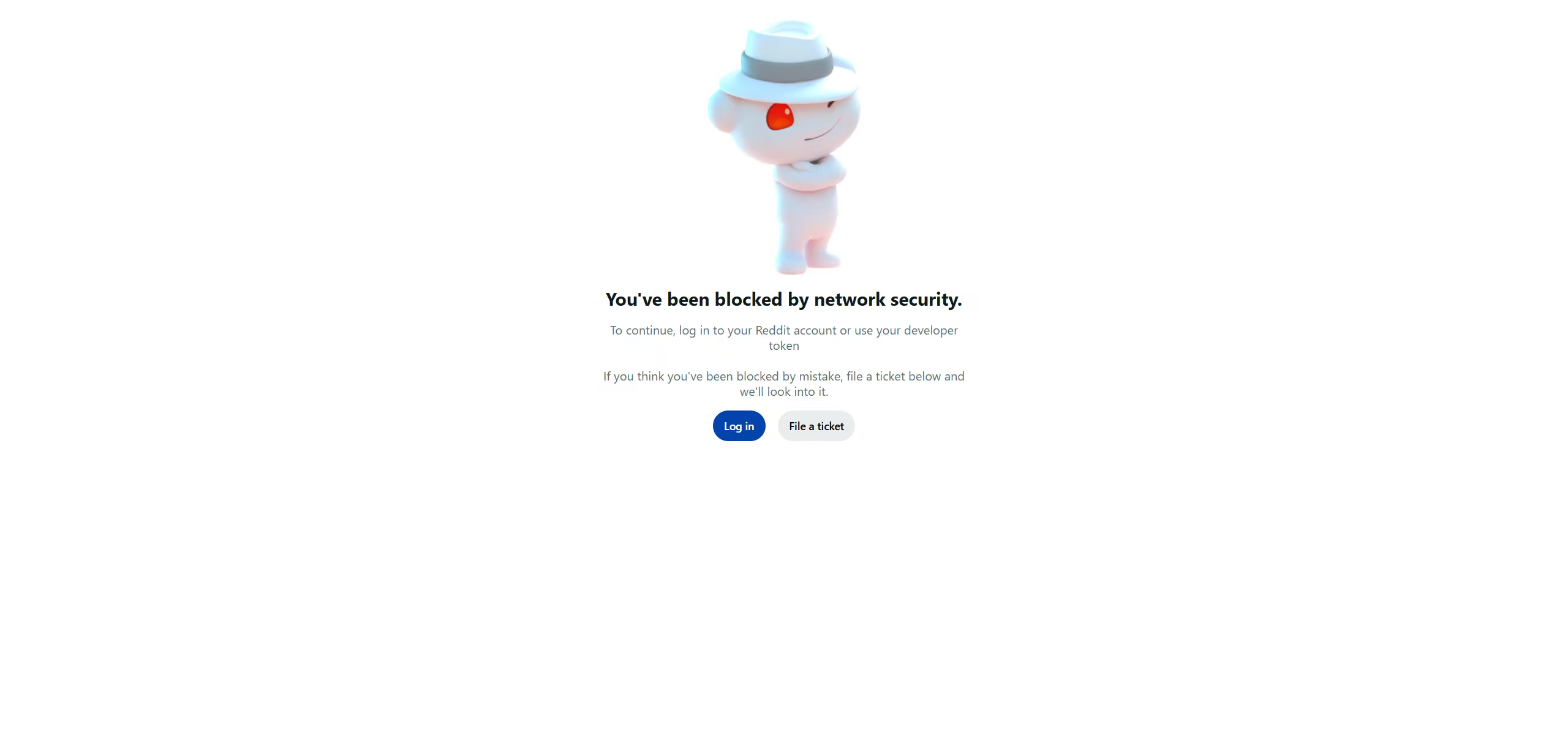1568x753 pixels.
Task: Click the text "we'll look into it."
Action: [x=784, y=392]
